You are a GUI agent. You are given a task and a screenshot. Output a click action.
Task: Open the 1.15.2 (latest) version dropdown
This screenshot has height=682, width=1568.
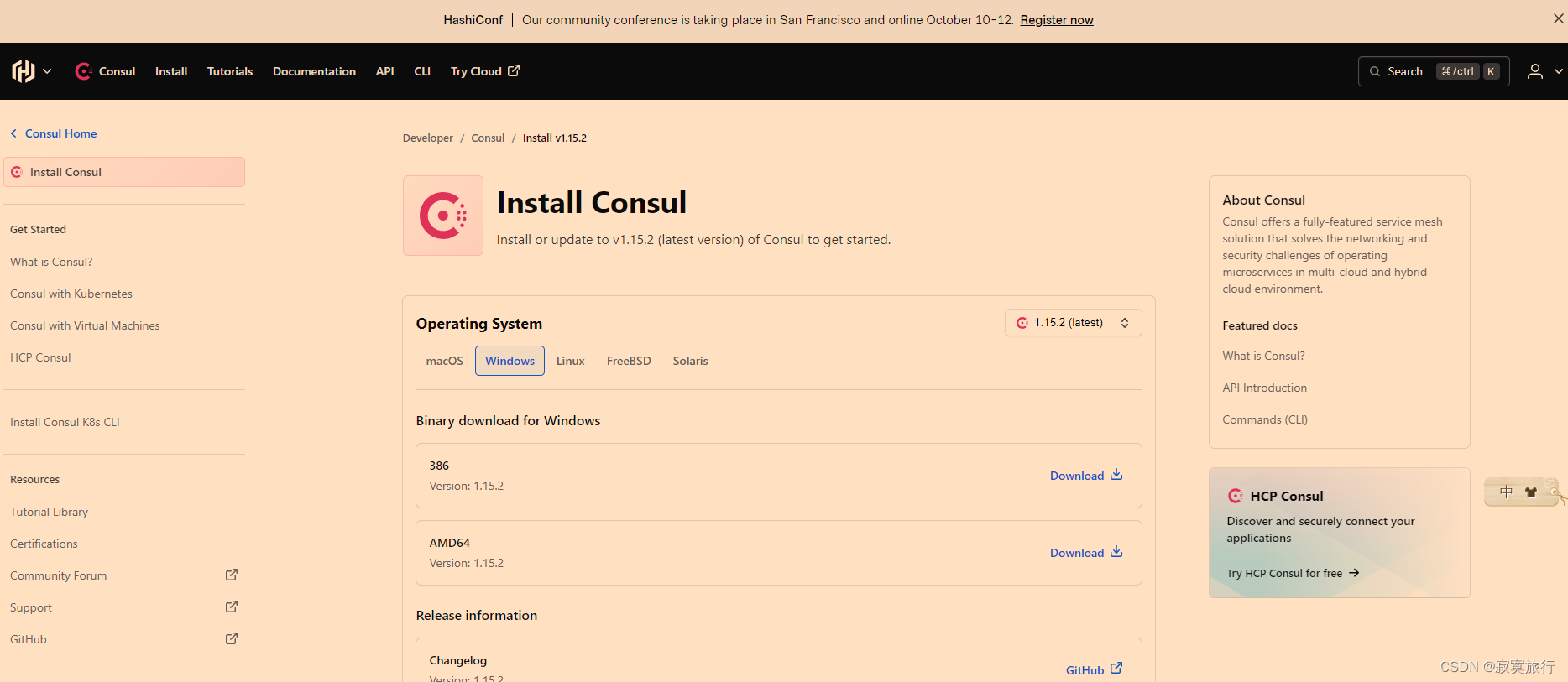click(x=1073, y=323)
